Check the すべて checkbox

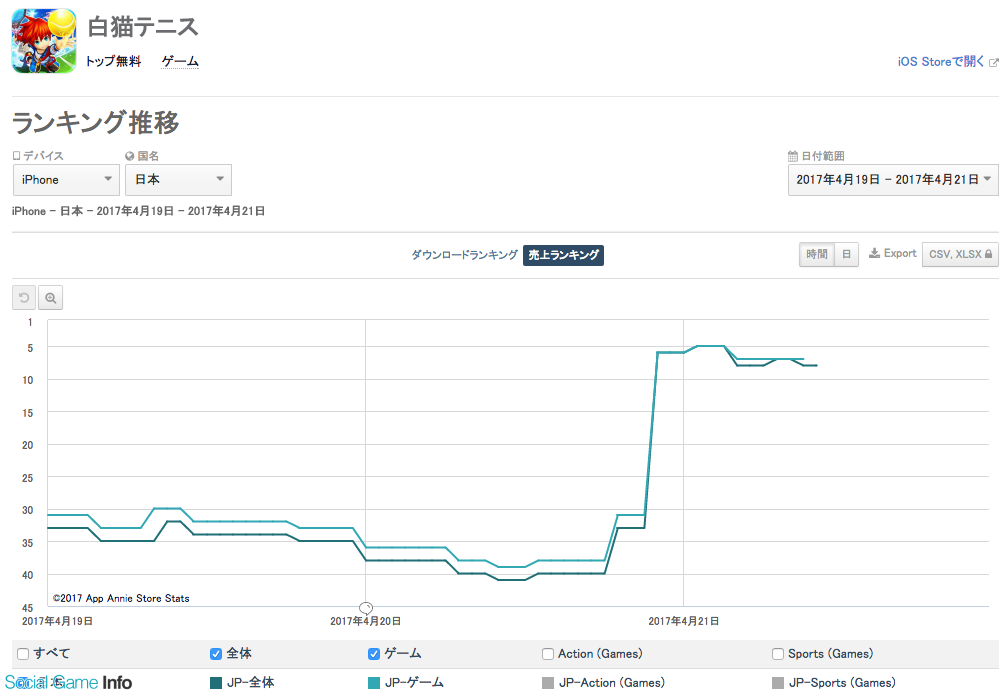coord(23,654)
